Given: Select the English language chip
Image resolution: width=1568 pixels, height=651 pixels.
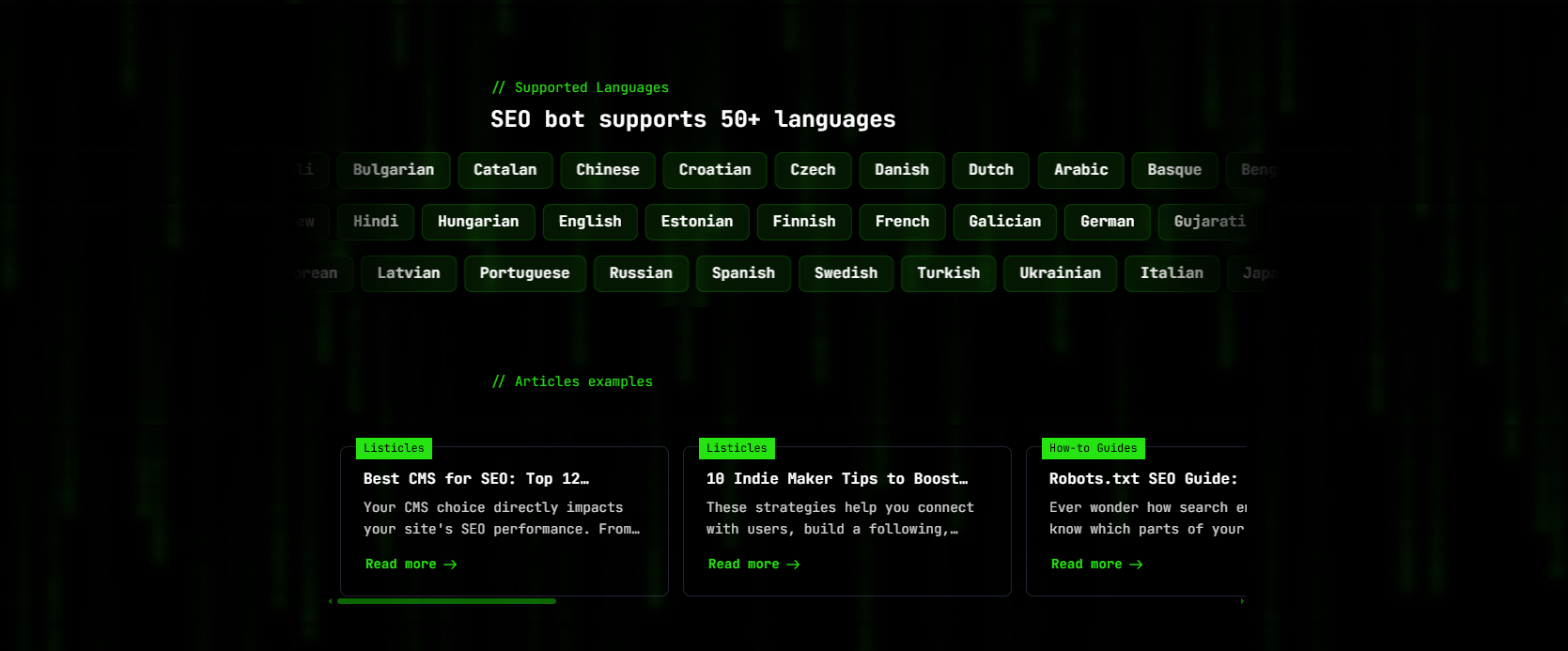Looking at the screenshot, I should [x=590, y=222].
